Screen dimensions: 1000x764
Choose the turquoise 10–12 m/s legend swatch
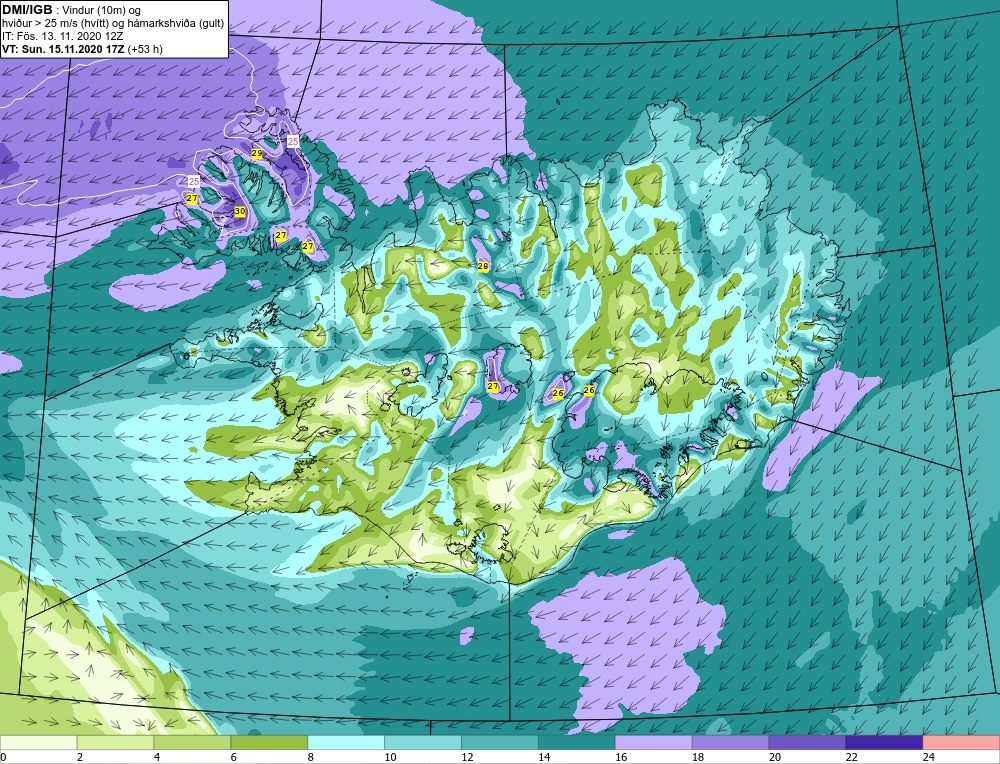coord(423,743)
